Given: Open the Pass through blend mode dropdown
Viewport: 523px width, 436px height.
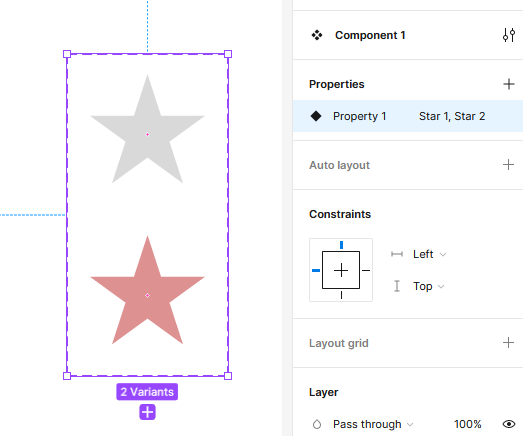Looking at the screenshot, I should tap(373, 424).
